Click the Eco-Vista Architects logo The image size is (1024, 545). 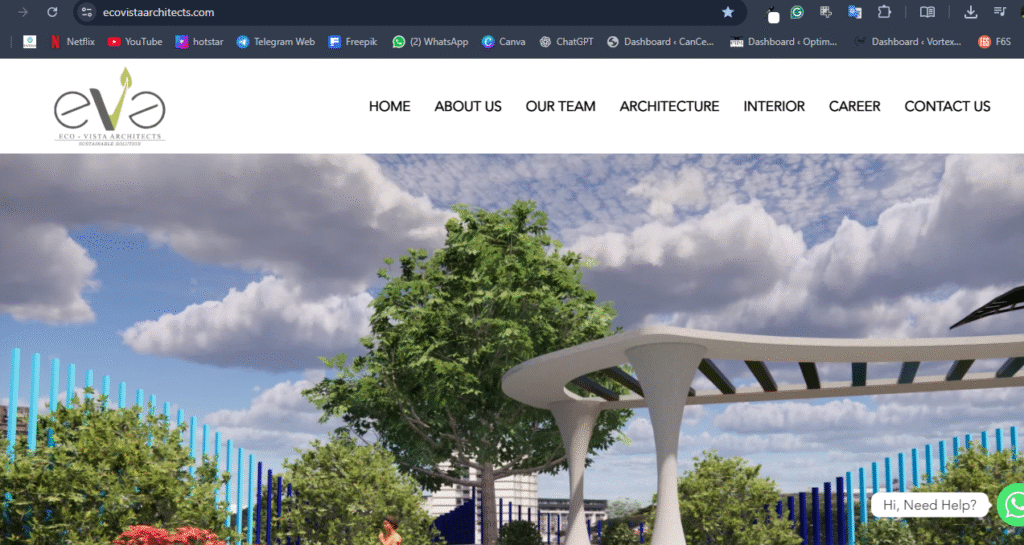click(x=110, y=107)
